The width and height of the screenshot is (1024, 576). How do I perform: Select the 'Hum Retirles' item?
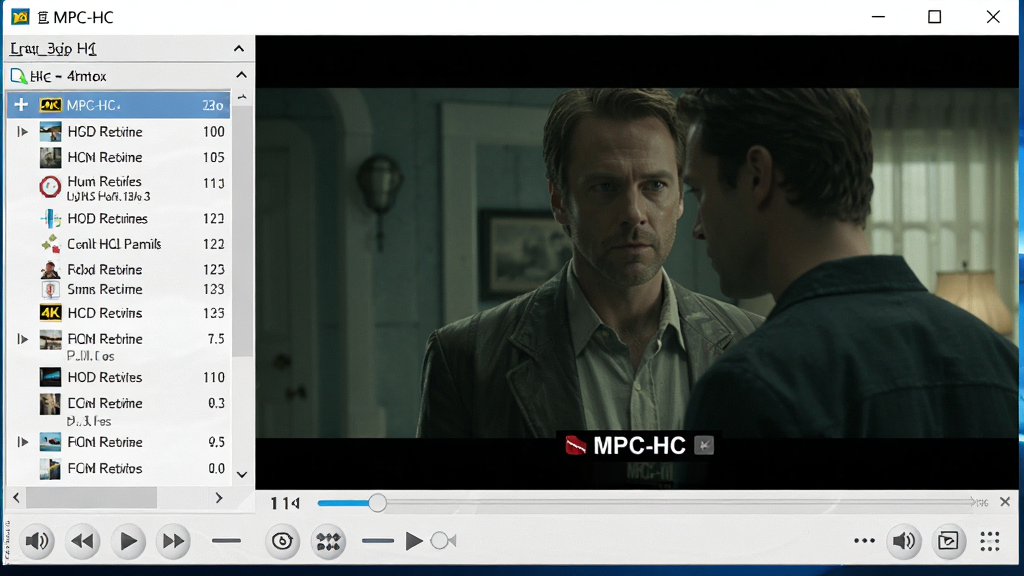118,187
